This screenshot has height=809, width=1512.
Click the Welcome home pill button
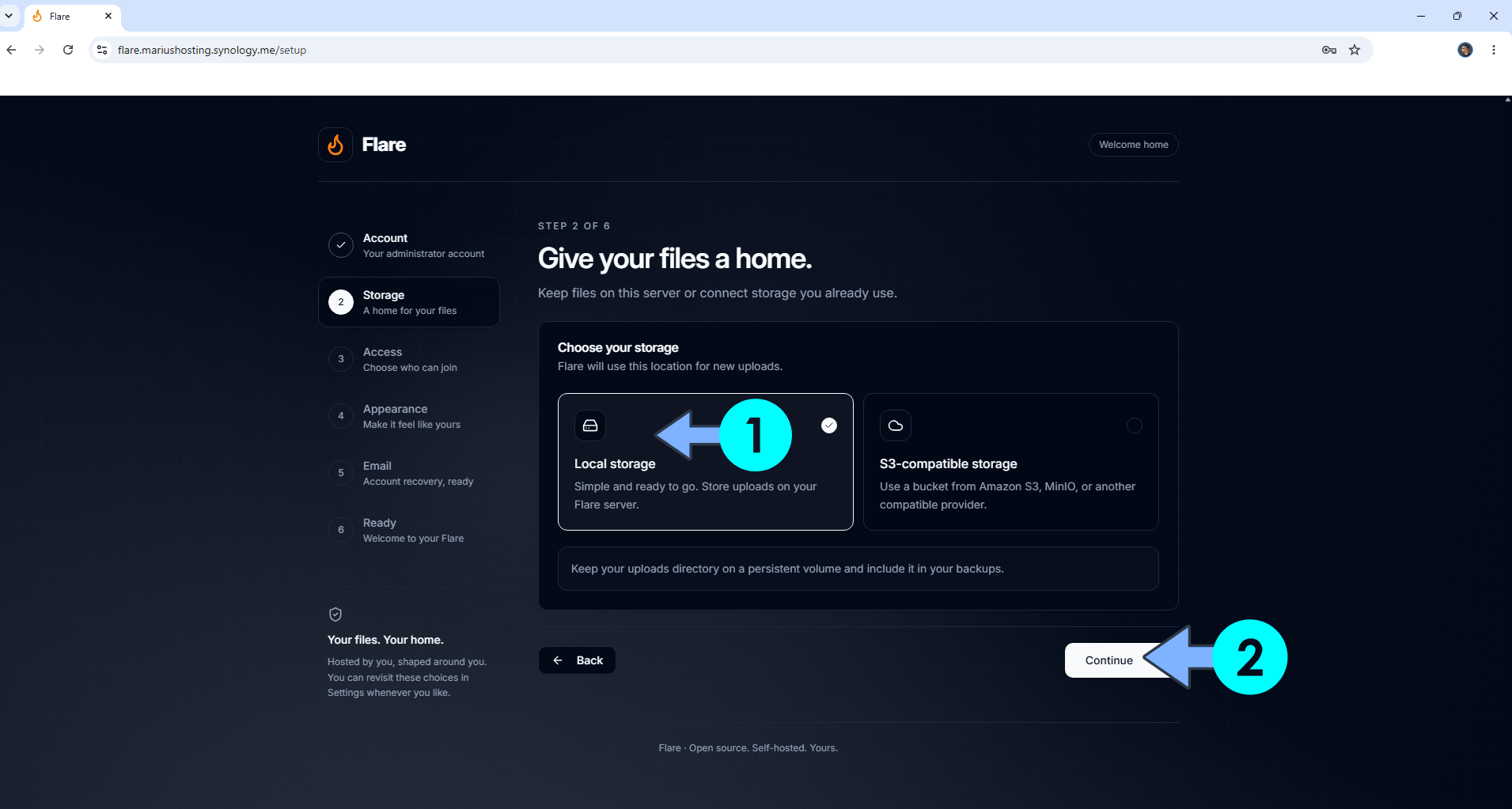(x=1134, y=145)
